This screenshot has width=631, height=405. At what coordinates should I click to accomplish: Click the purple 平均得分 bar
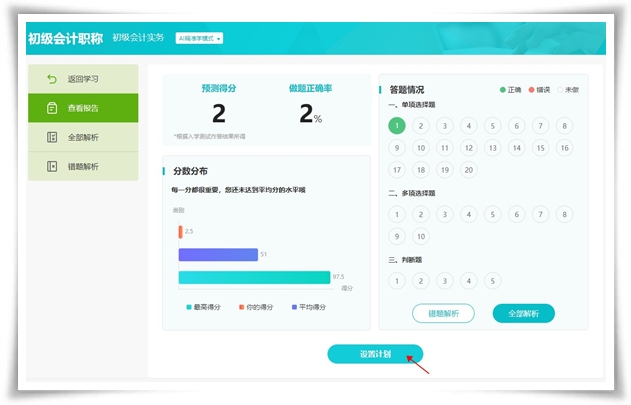coord(218,254)
